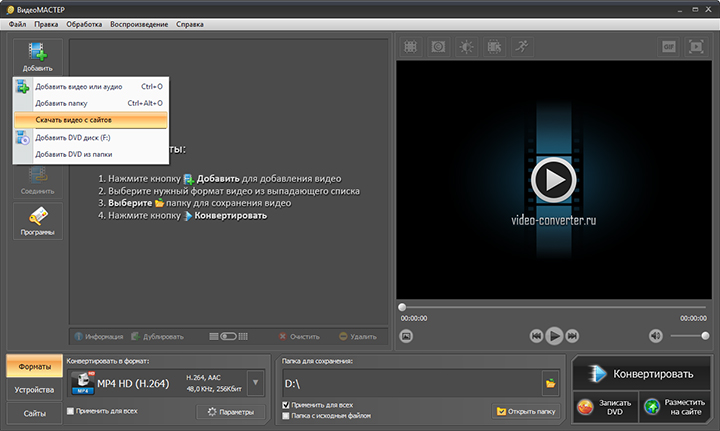Viewport: 720px width, 431px height.
Task: Click the playback speed running-man icon
Action: click(x=522, y=47)
